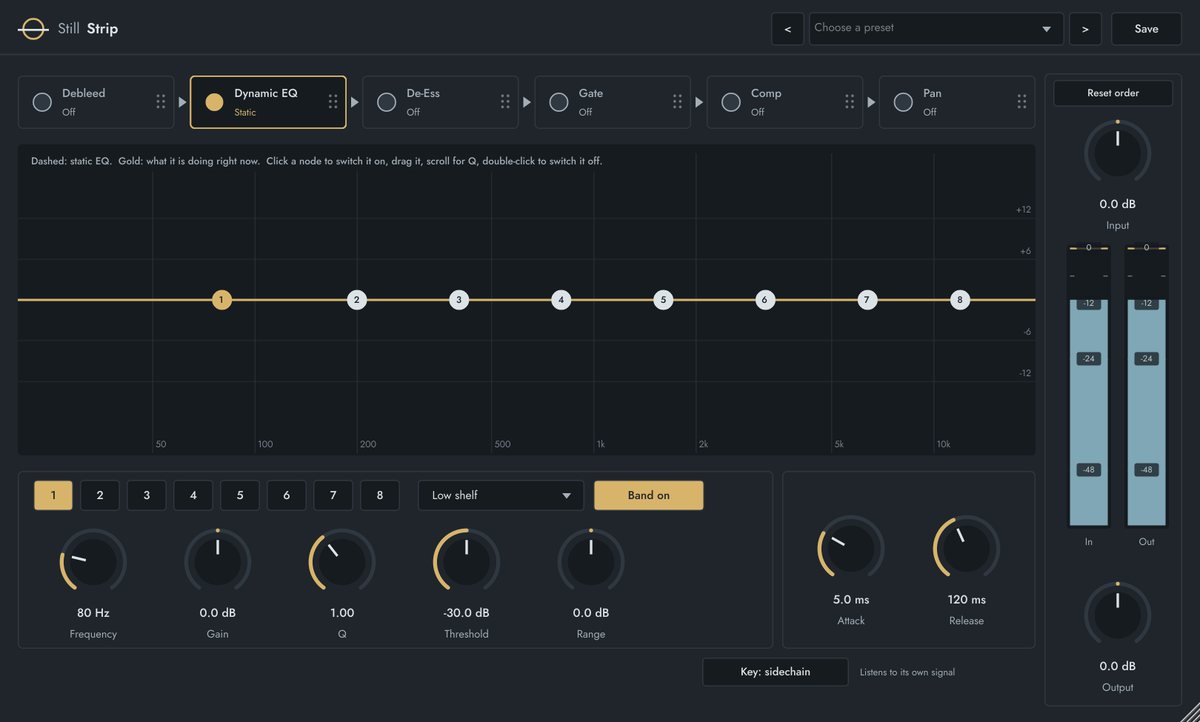
Task: Select band tab 7
Action: [333, 495]
